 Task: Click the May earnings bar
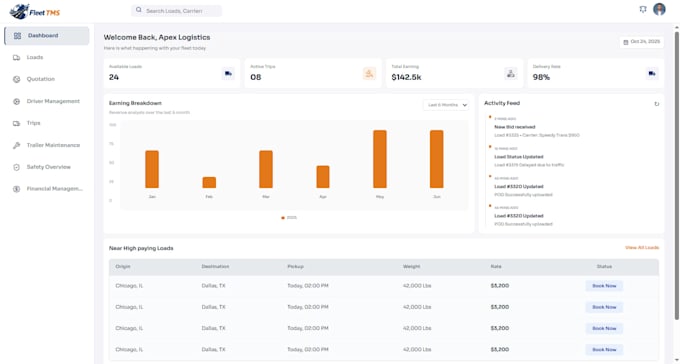click(380, 159)
